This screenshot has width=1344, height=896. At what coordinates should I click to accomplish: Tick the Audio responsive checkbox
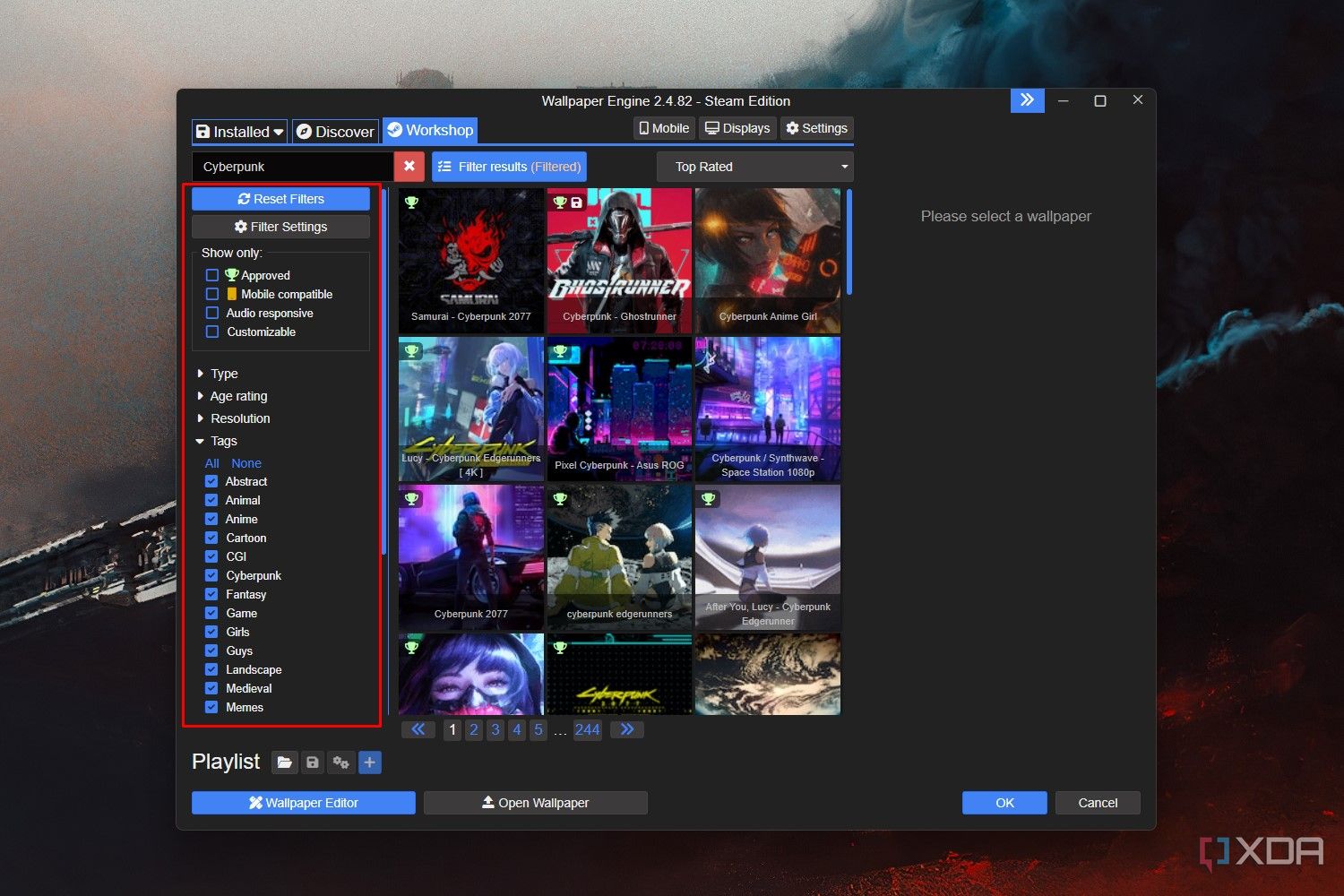pos(212,313)
